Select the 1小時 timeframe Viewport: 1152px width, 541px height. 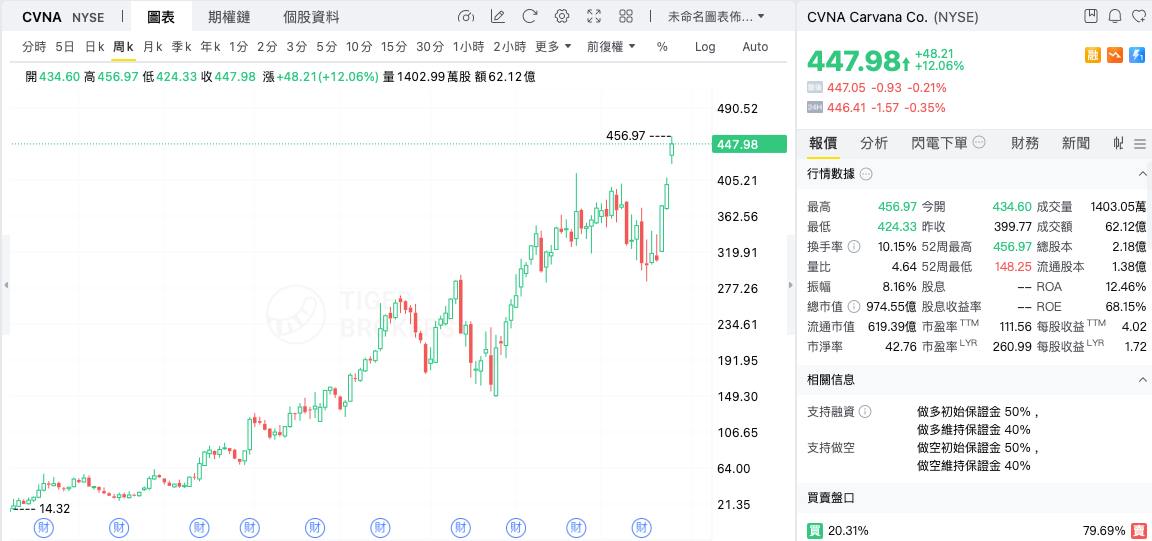[469, 46]
